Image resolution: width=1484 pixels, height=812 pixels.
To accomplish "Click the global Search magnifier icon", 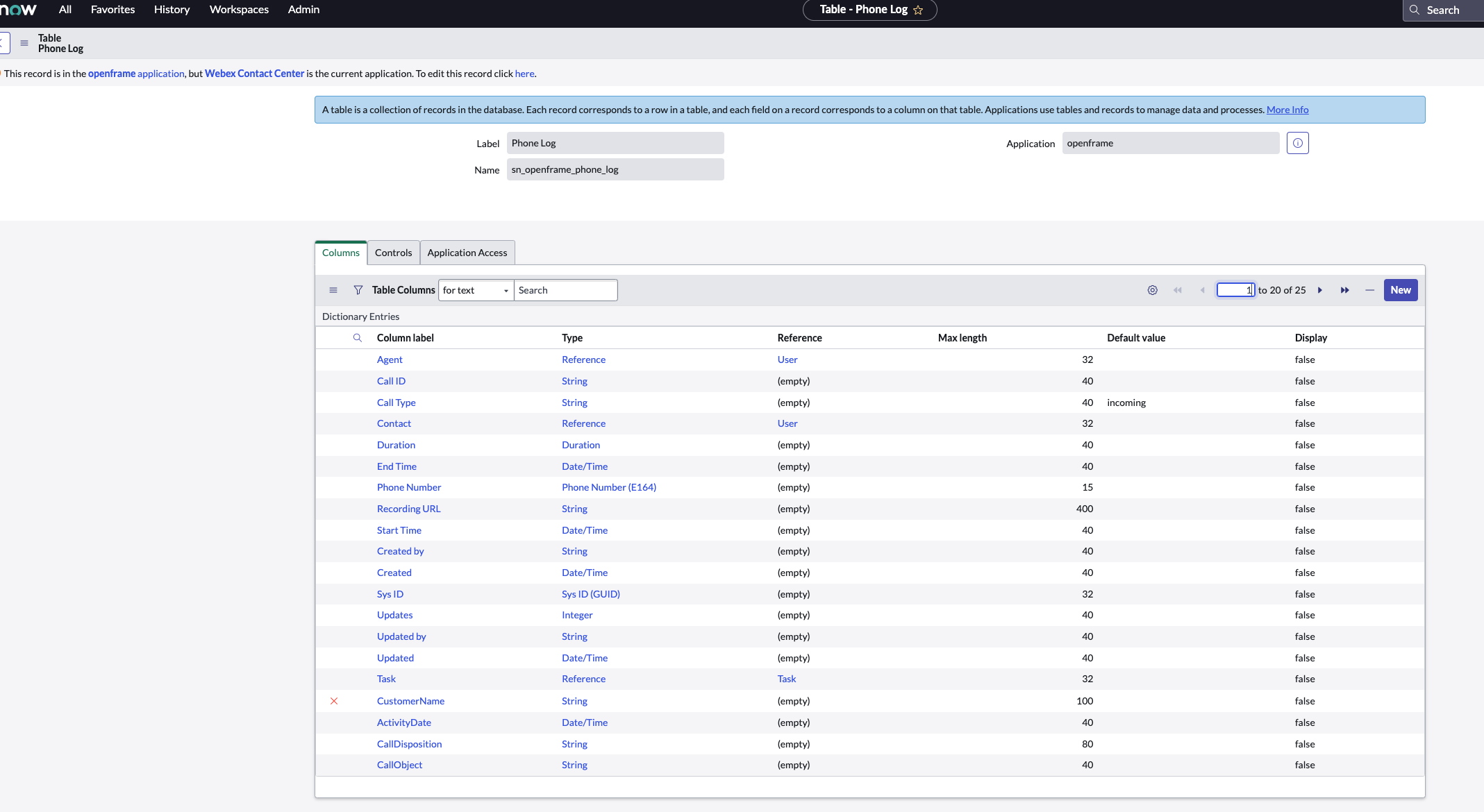I will pyautogui.click(x=1415, y=10).
